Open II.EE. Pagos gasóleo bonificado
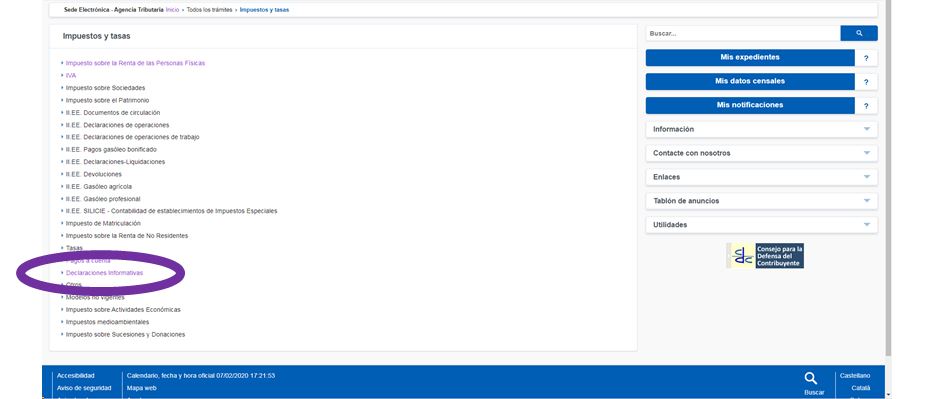The image size is (941, 399). [111, 149]
